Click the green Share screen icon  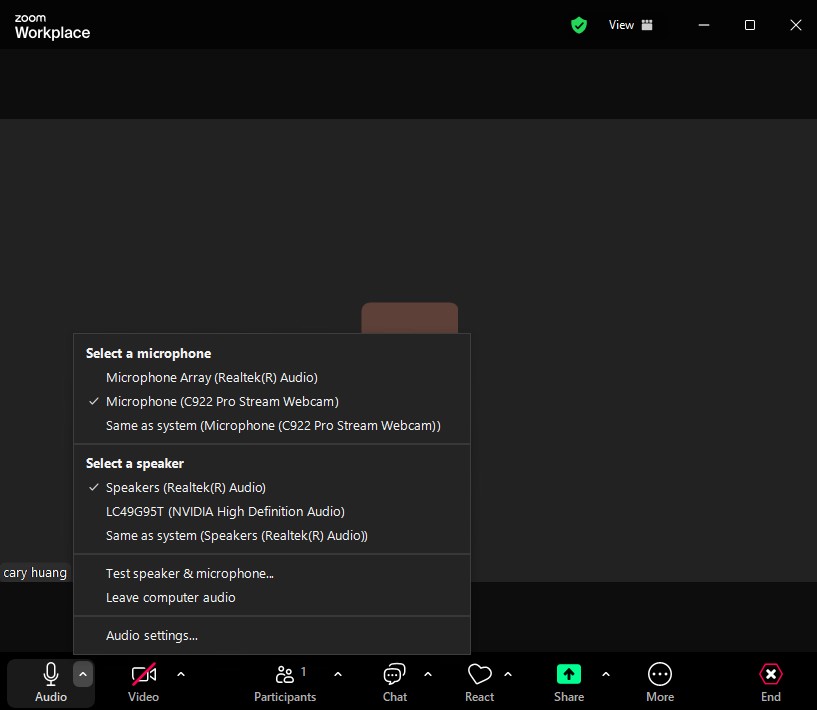coord(569,675)
